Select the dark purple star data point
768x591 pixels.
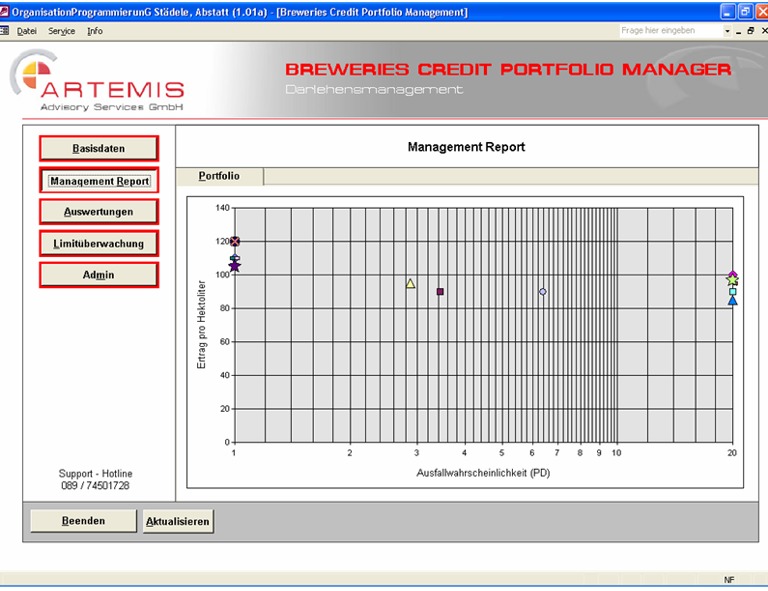[235, 266]
